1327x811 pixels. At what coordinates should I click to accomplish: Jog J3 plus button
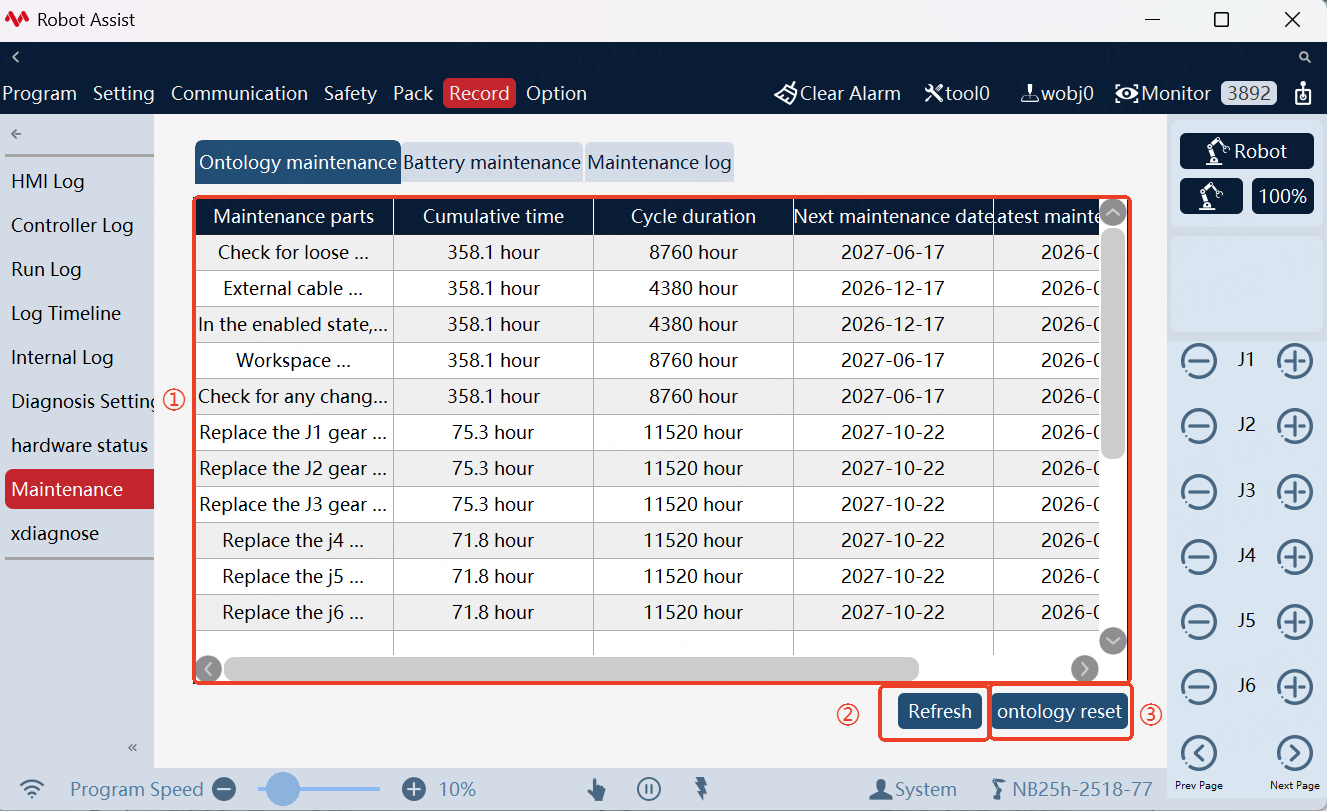click(1295, 491)
